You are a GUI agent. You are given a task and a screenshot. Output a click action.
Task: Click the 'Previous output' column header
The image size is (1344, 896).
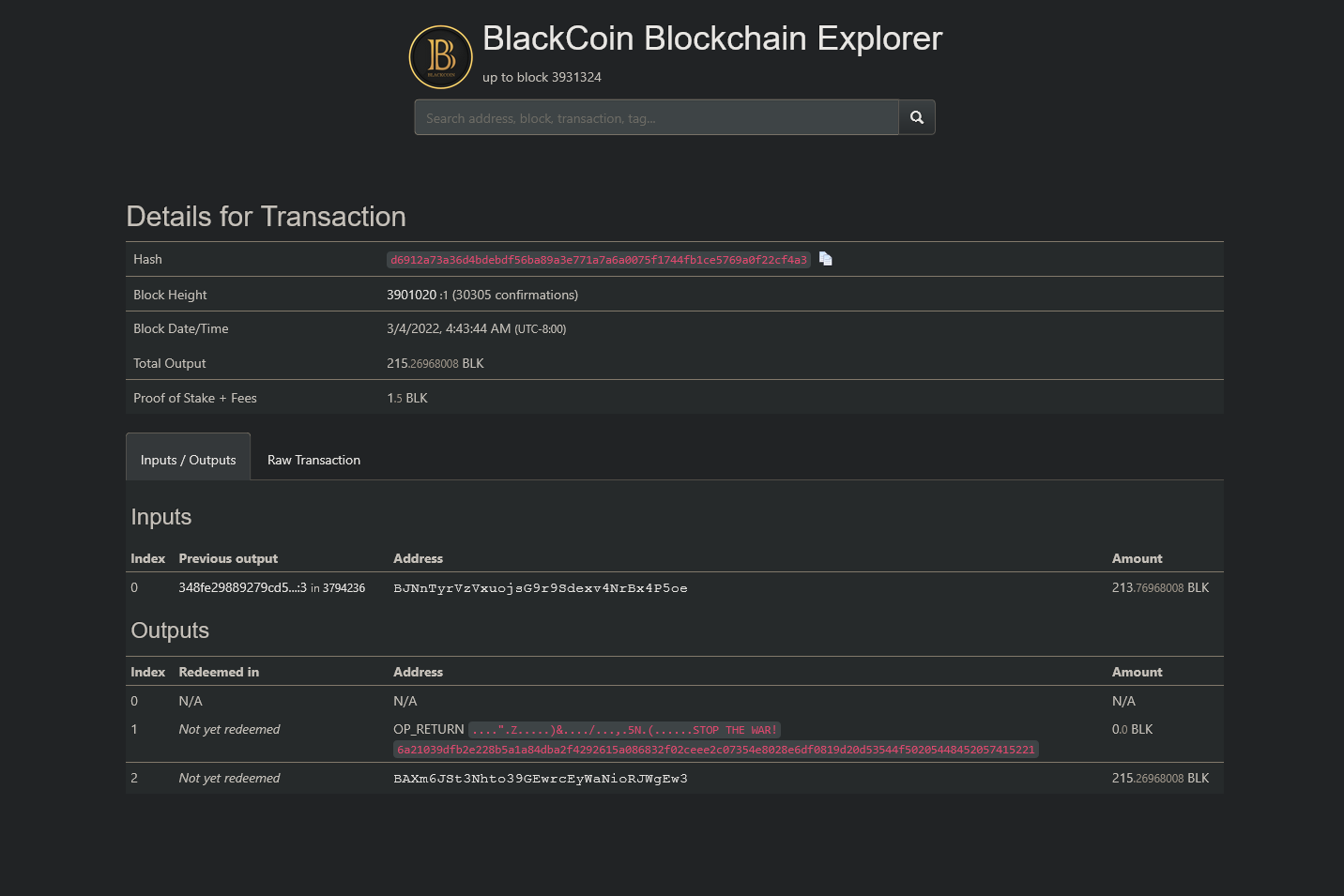(x=228, y=558)
